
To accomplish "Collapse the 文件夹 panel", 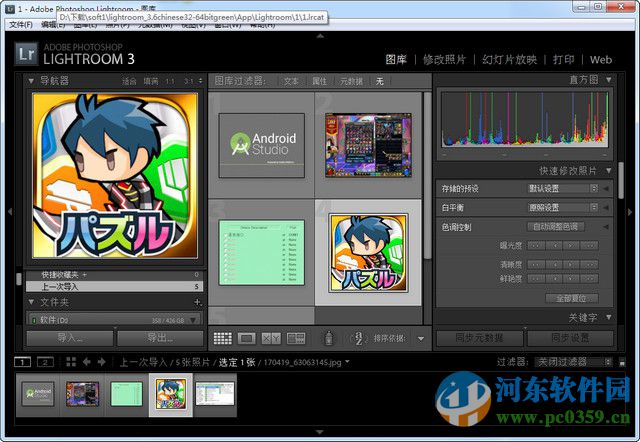I will (31, 302).
